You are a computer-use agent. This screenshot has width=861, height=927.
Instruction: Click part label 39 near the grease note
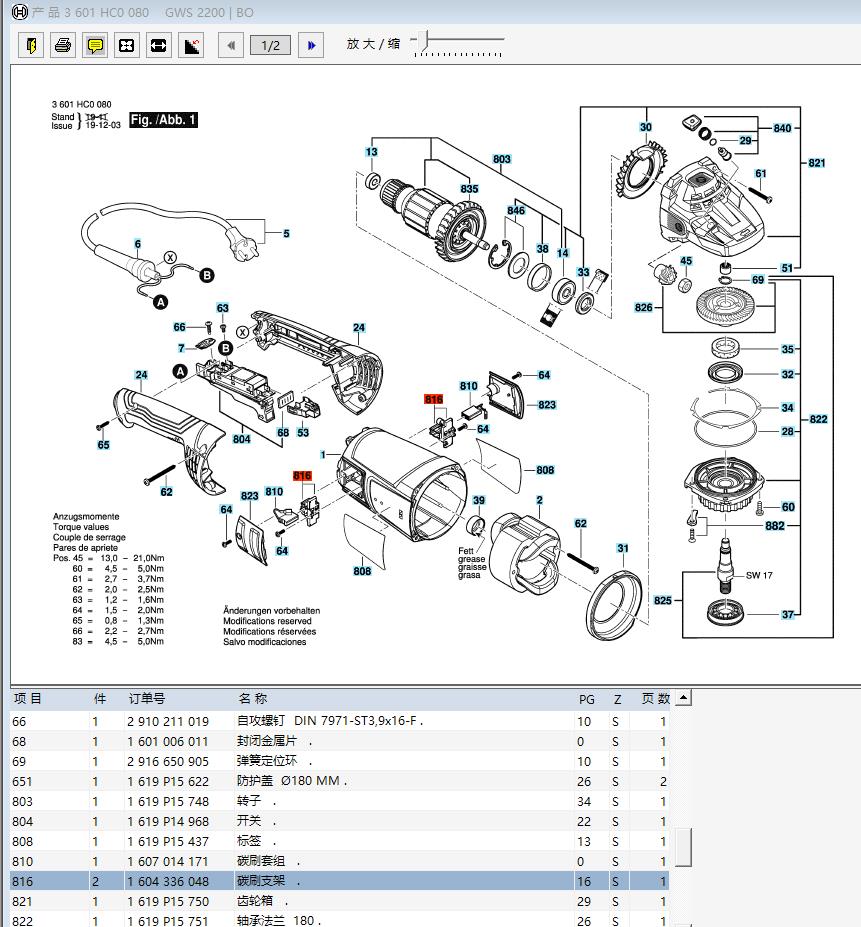(x=478, y=500)
